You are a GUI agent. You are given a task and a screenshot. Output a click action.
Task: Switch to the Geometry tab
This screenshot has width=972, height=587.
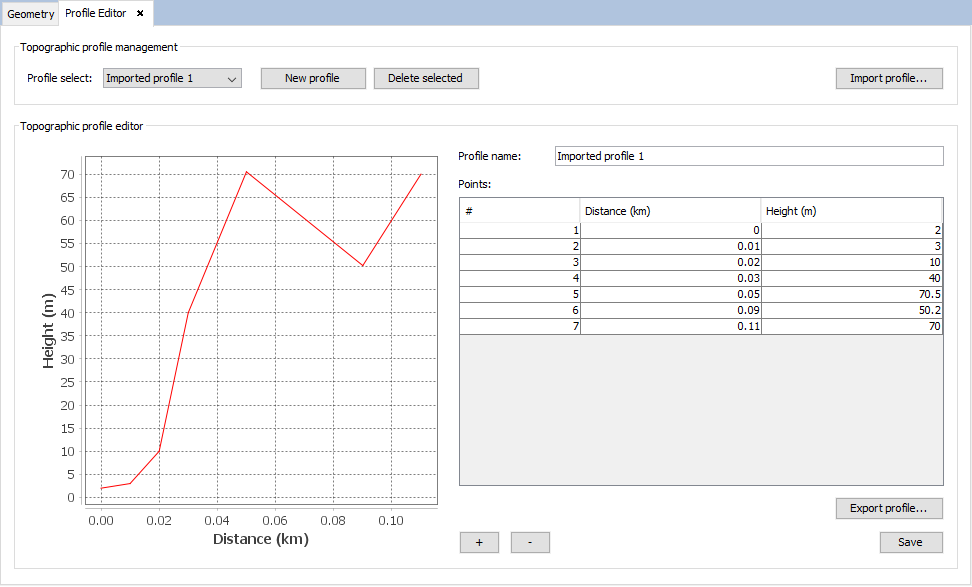pos(30,14)
